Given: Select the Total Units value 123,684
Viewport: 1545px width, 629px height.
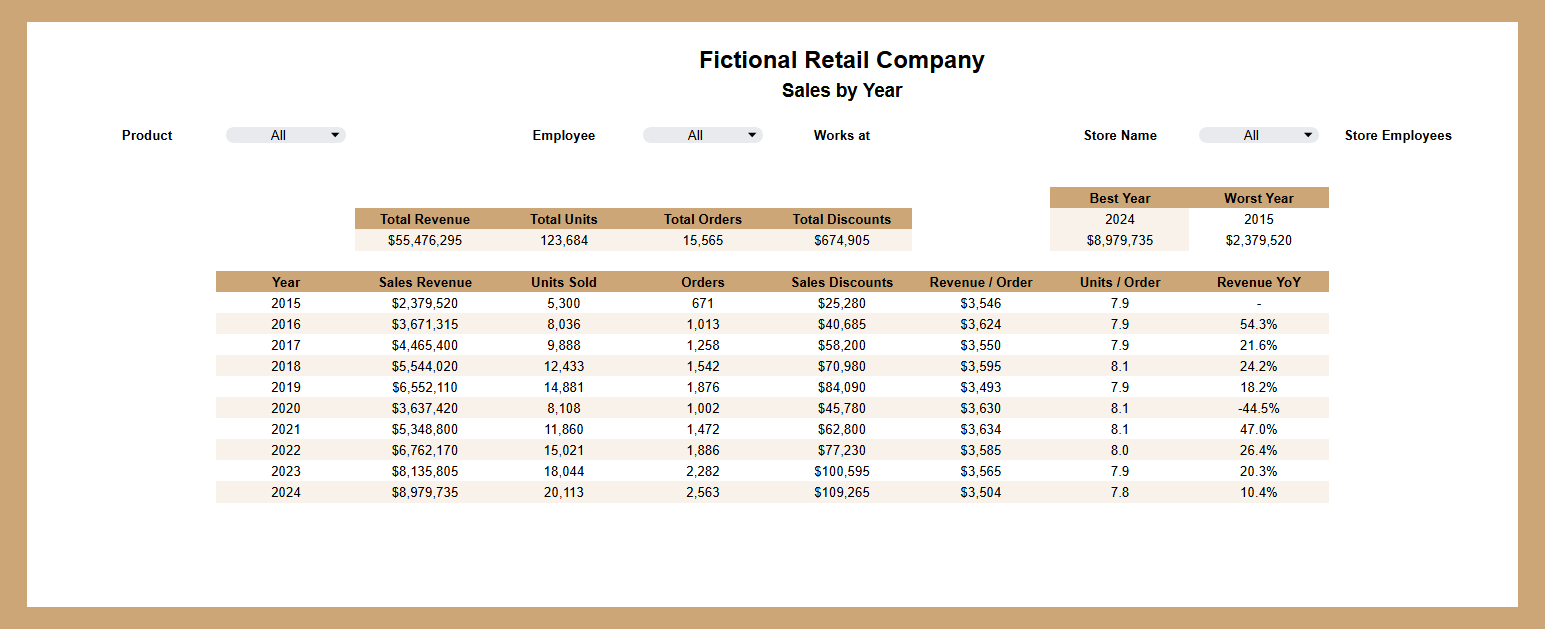Looking at the screenshot, I should (x=564, y=240).
